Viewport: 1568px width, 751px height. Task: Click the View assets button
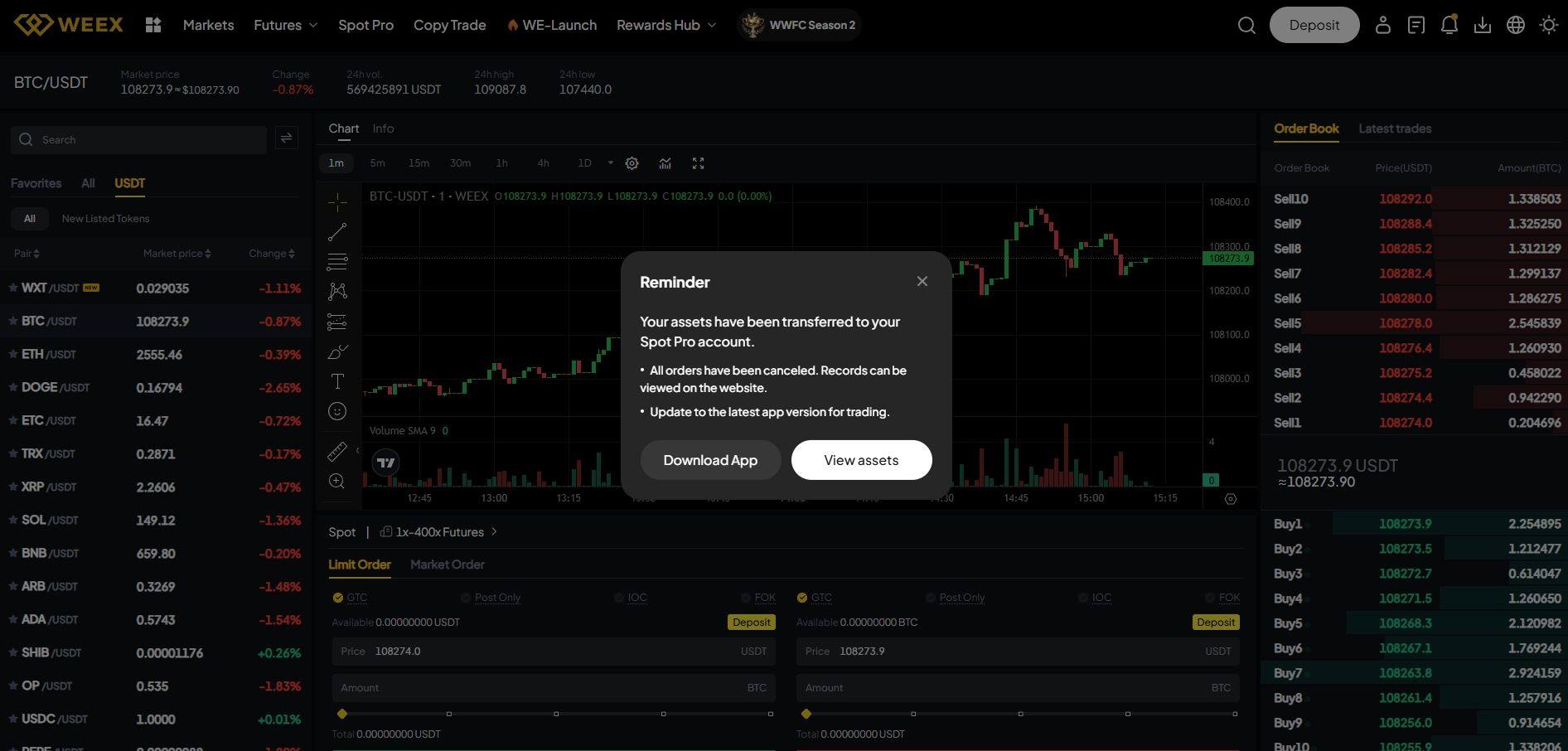(x=861, y=460)
